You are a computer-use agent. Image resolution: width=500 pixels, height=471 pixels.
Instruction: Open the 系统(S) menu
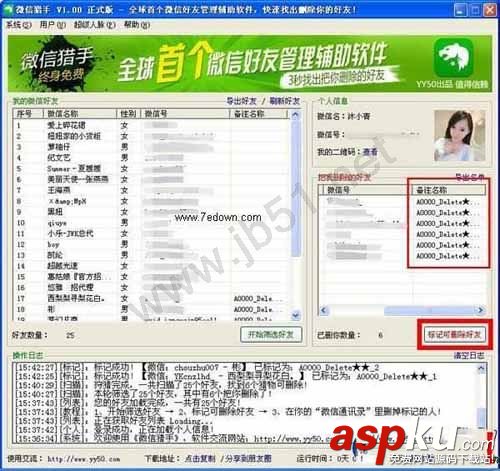click(x=19, y=25)
